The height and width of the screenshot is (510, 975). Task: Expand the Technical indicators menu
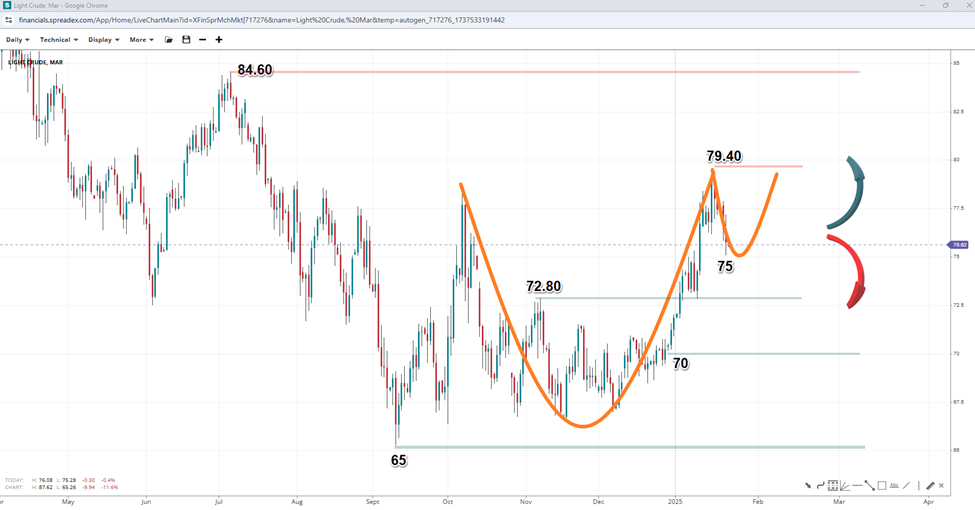58,40
